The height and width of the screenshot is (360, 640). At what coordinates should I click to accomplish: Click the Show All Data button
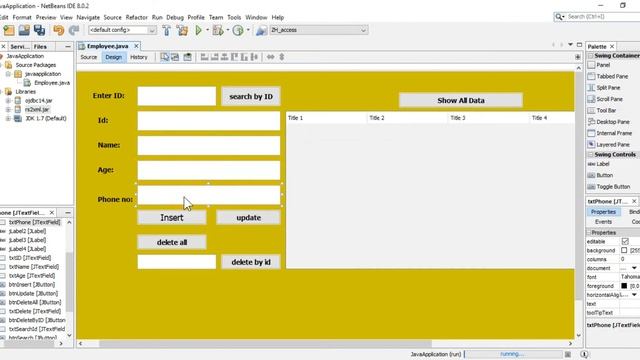[x=461, y=100]
